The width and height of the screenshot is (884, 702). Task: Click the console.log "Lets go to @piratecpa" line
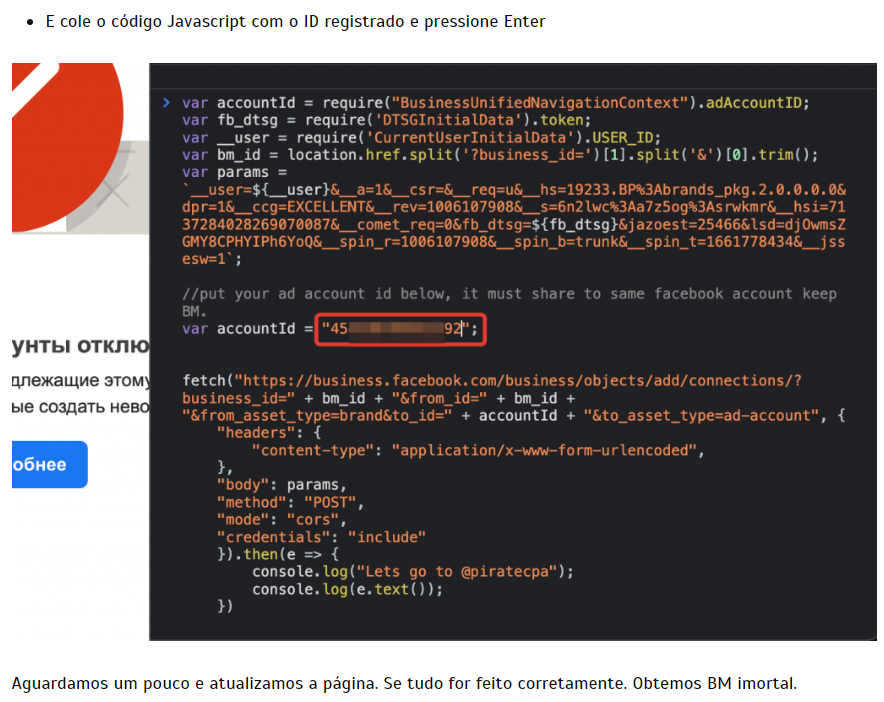click(x=413, y=572)
